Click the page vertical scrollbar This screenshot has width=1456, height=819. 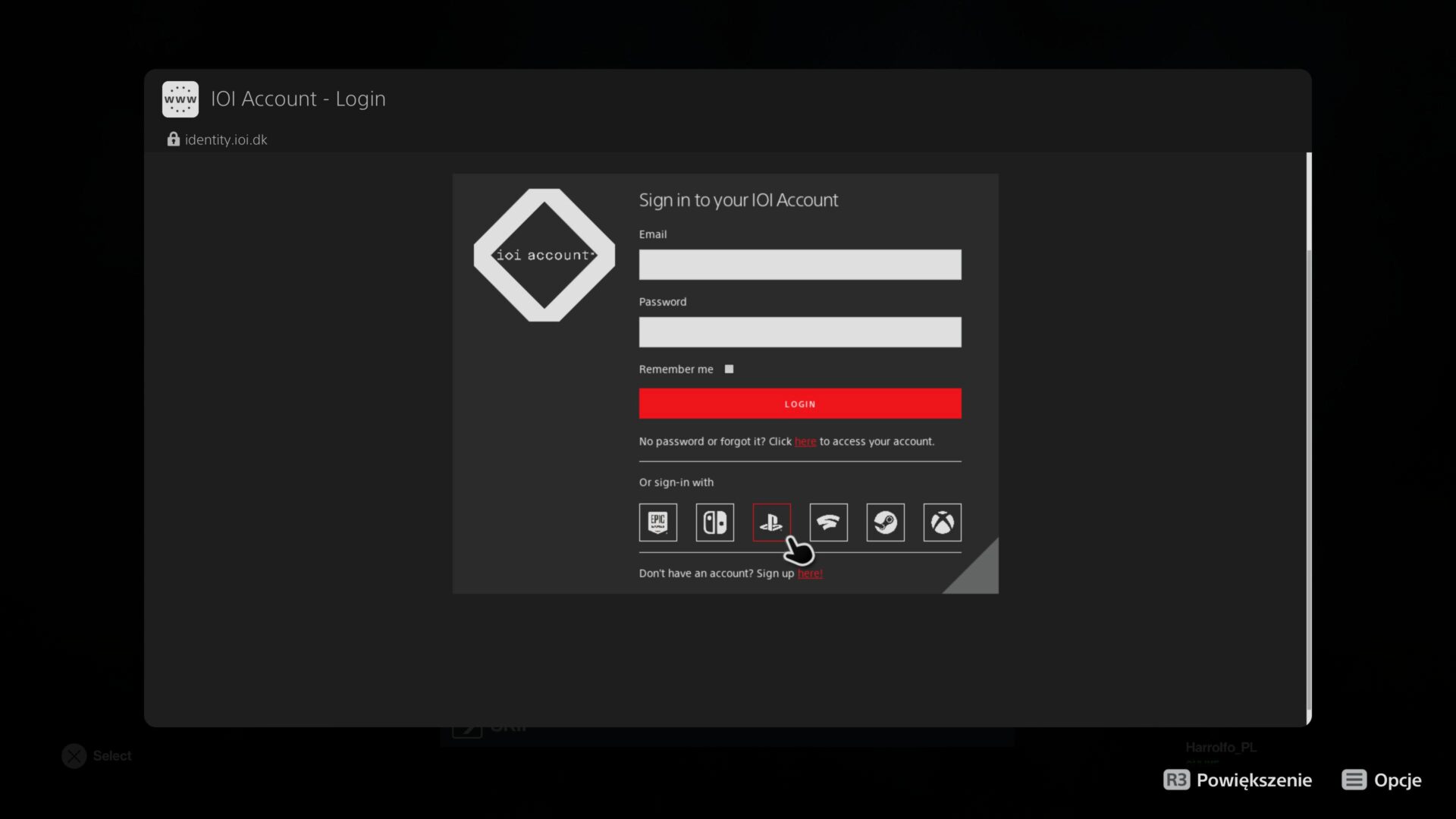(1308, 440)
